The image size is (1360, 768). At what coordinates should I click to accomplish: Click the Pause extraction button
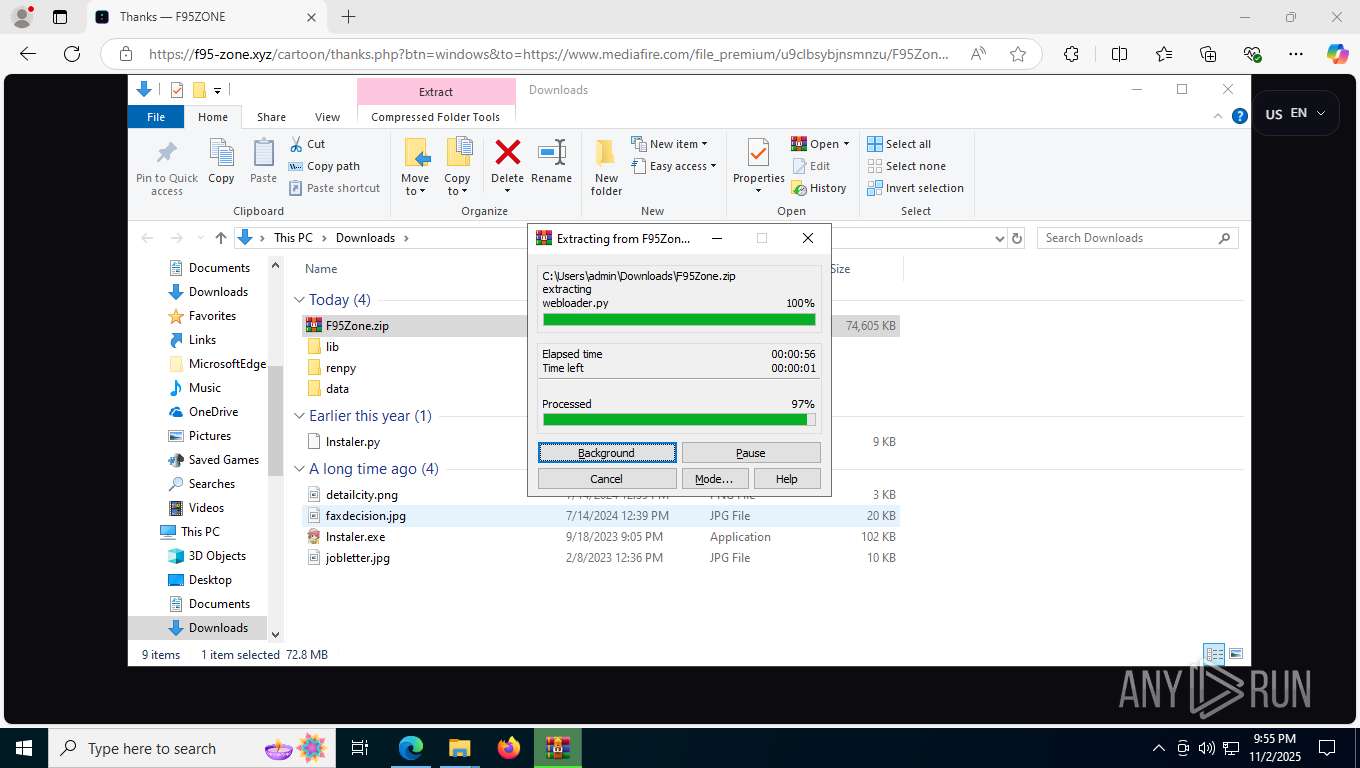click(x=751, y=453)
